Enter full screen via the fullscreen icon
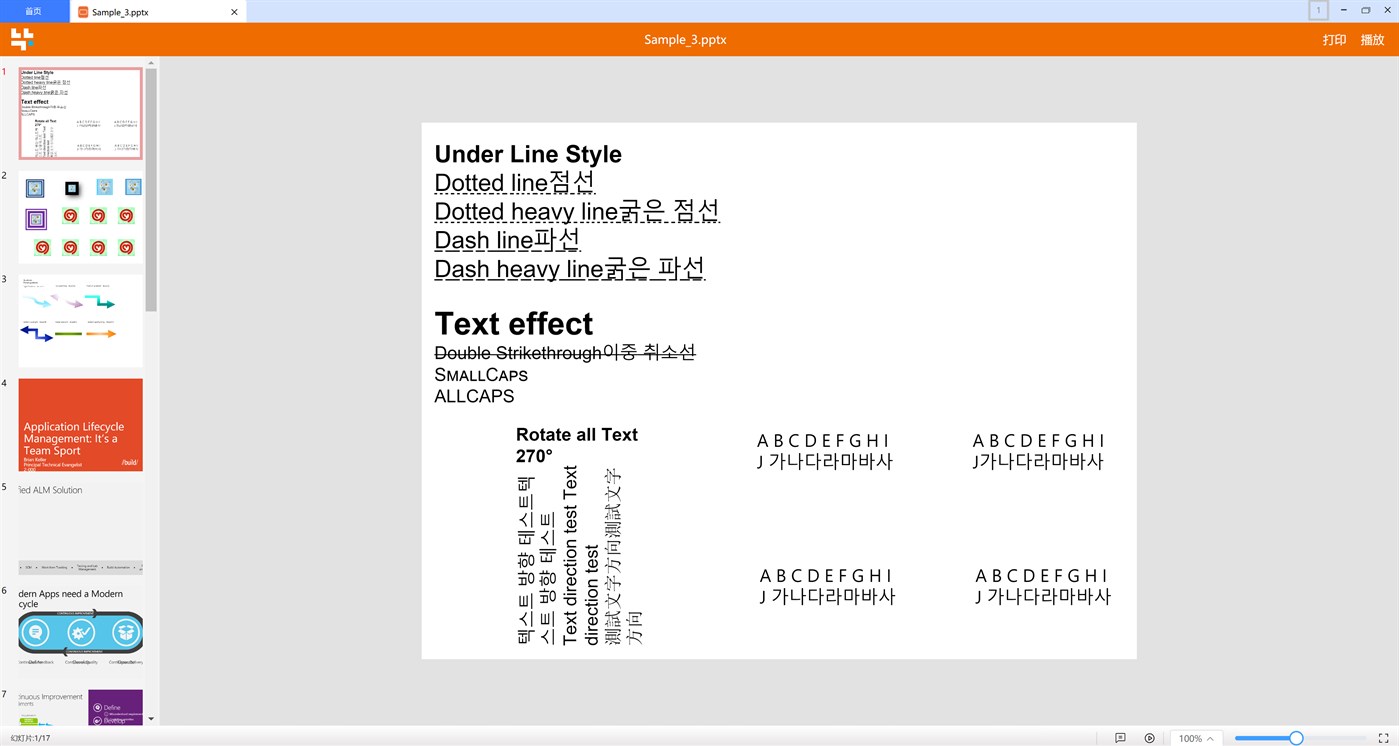 [1385, 738]
